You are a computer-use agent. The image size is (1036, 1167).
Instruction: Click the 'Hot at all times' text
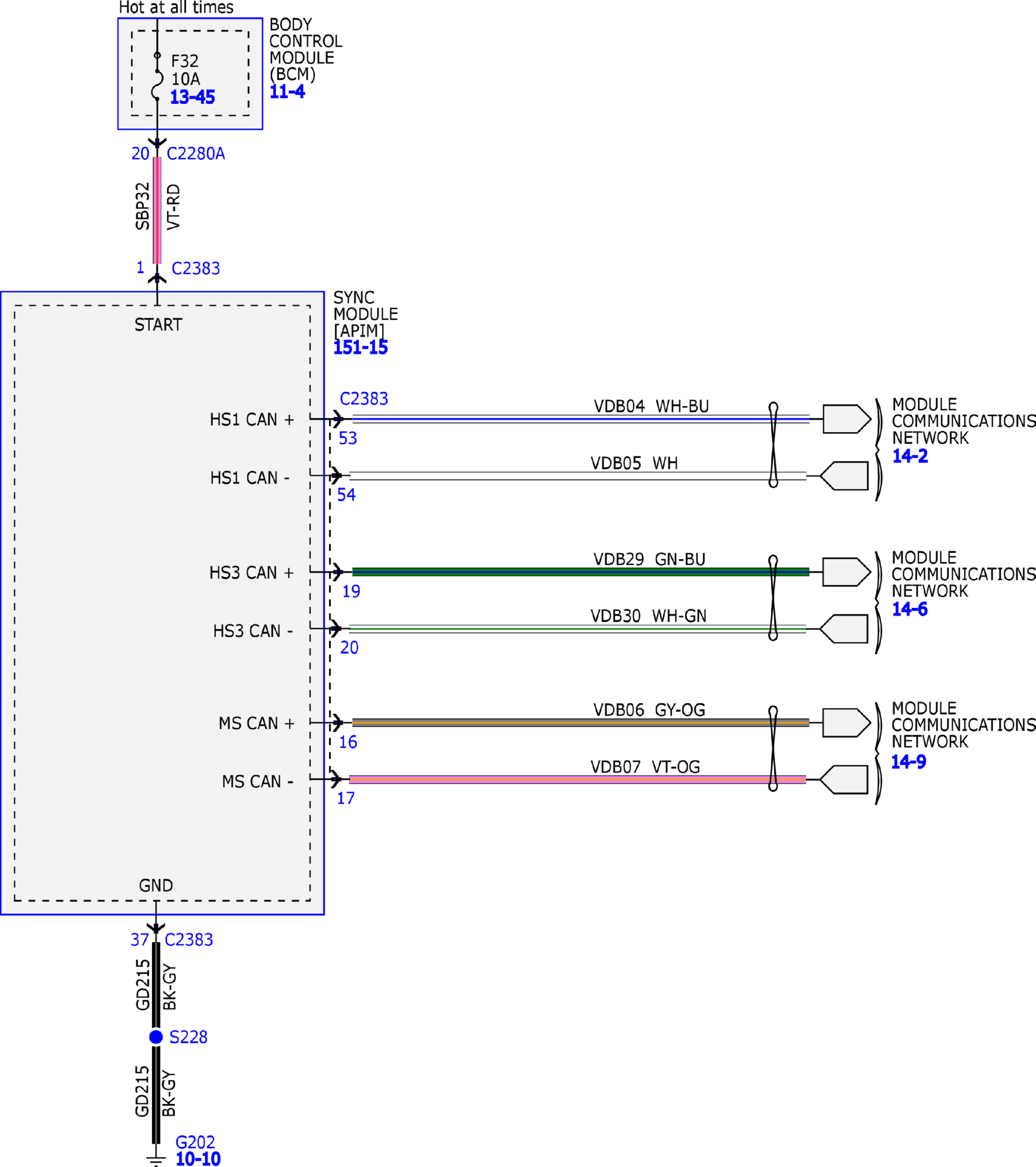176,7
